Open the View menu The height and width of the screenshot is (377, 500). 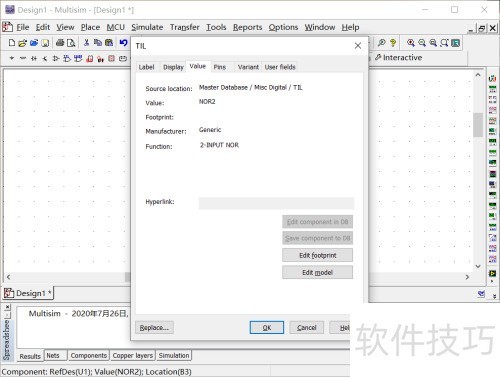(65, 27)
